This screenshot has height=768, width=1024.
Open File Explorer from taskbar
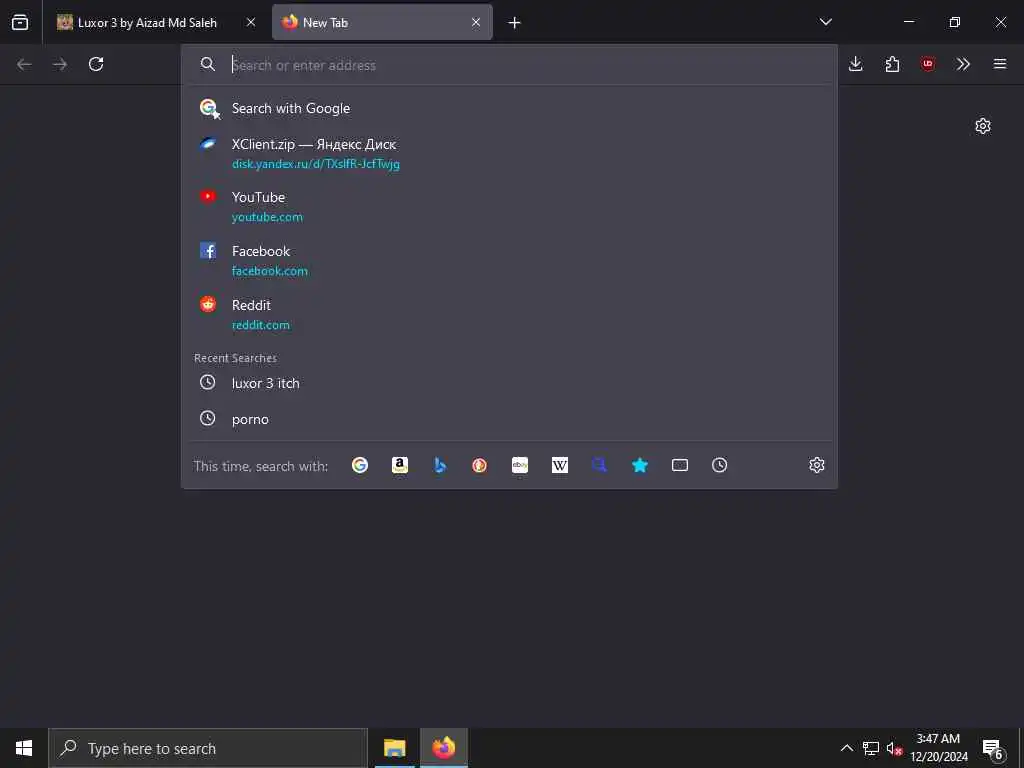(x=394, y=748)
